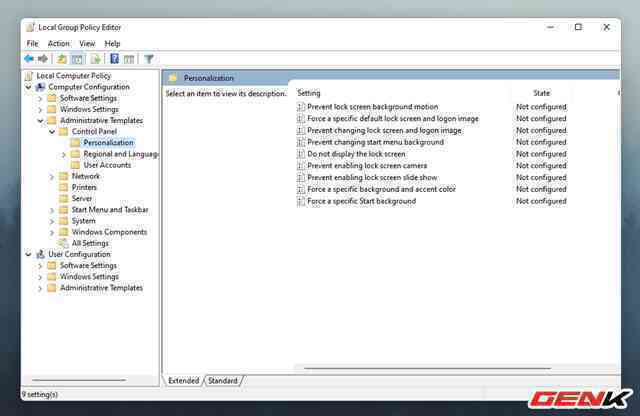The height and width of the screenshot is (416, 640).
Task: Open the File menu
Action: pos(32,44)
